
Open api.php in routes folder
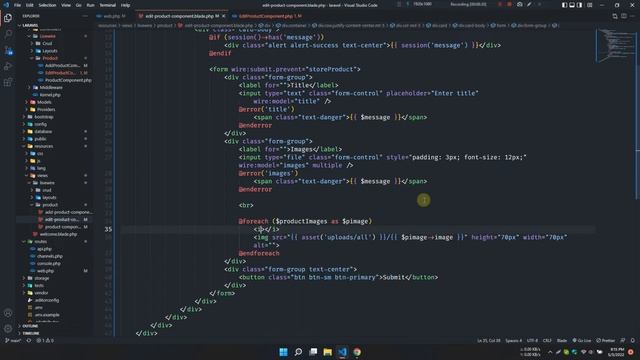coord(44,249)
